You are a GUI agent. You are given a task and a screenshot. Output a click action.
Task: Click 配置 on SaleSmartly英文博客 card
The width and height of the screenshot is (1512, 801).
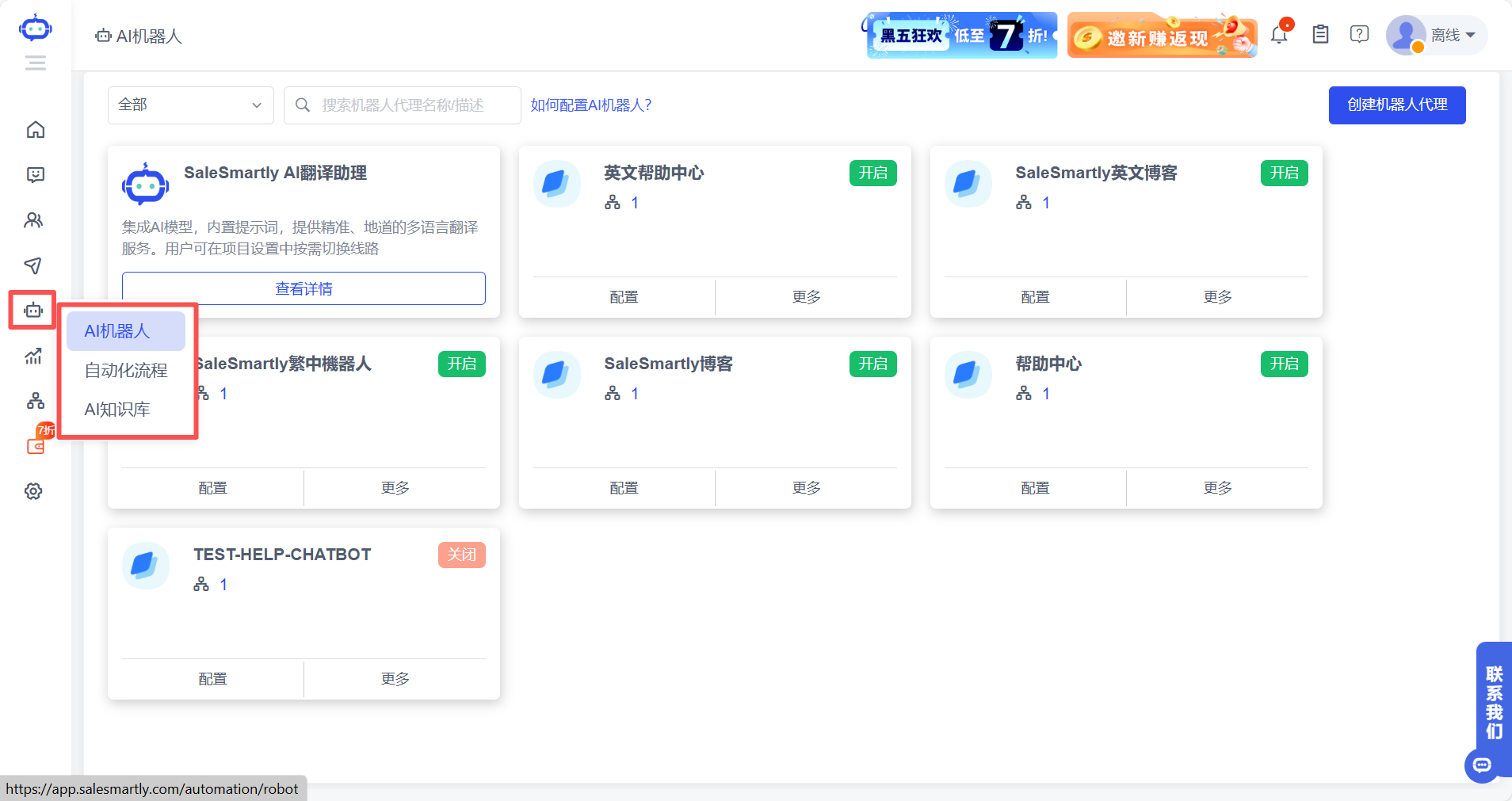[x=1035, y=297]
